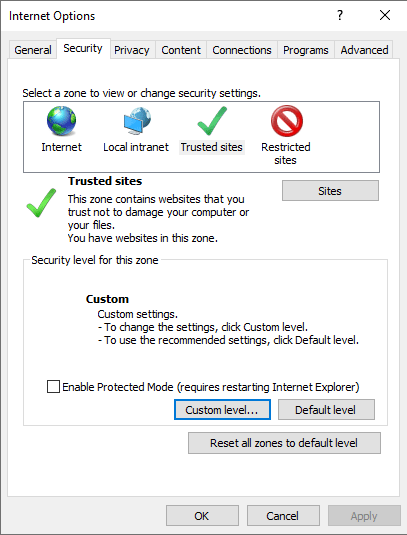Switch to the General tab
Image resolution: width=407 pixels, height=535 pixels.
pyautogui.click(x=33, y=50)
